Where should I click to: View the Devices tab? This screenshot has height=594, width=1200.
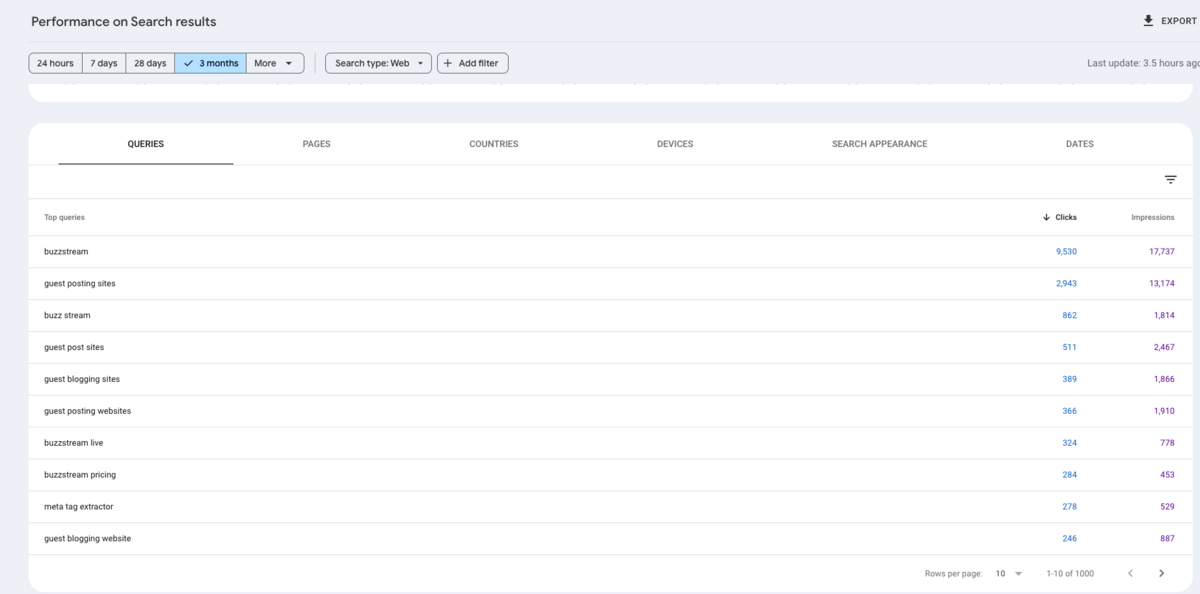(x=674, y=144)
